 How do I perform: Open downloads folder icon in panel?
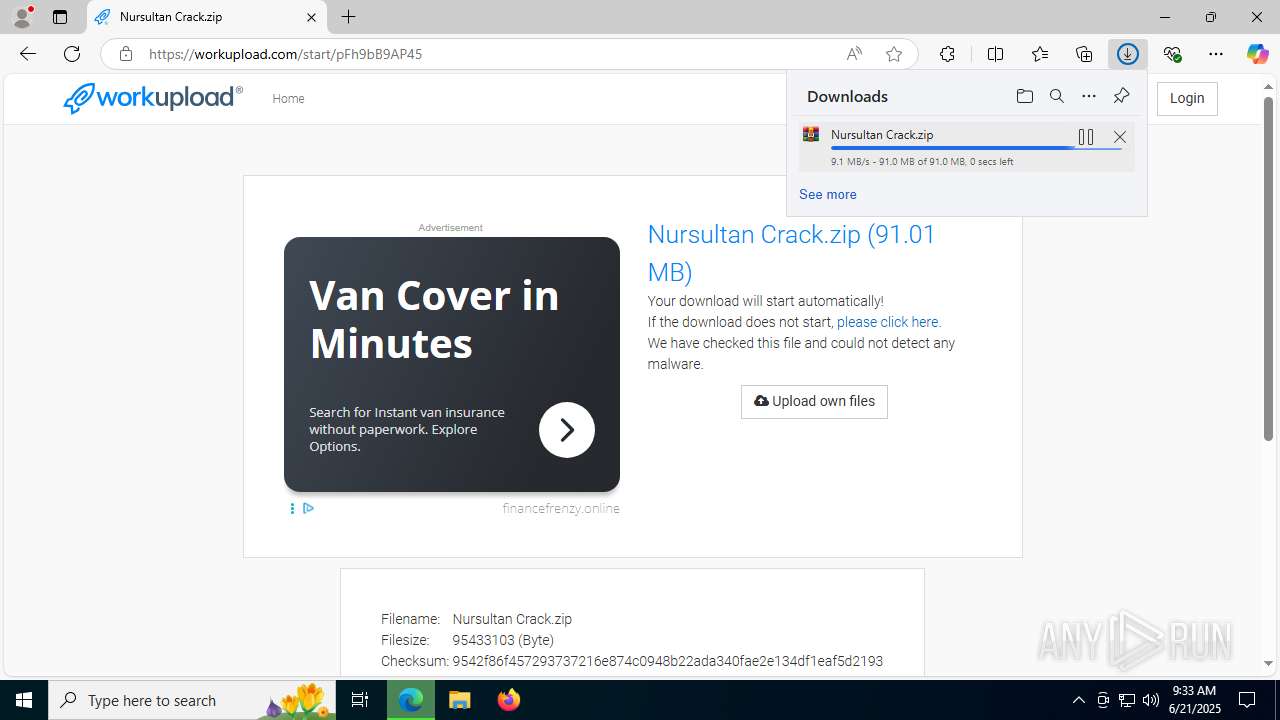[x=1024, y=96]
